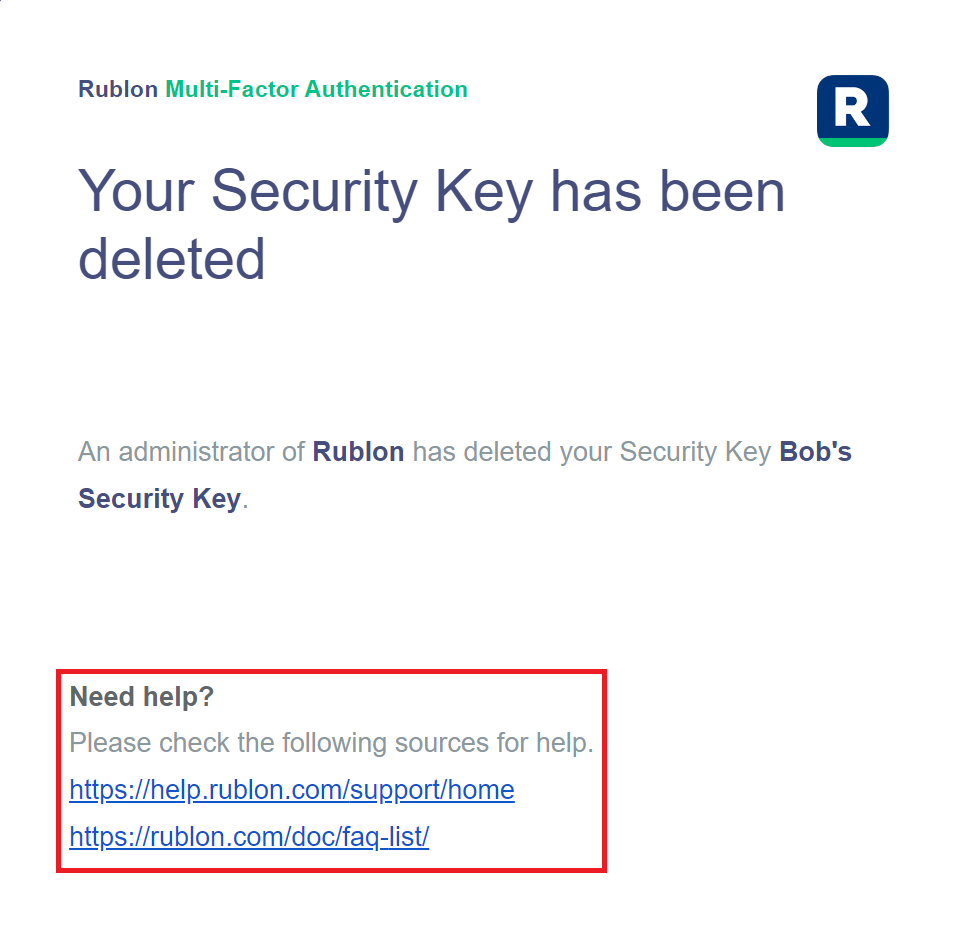The height and width of the screenshot is (933, 967).
Task: Click the dark "Rublon" word in header
Action: coord(118,89)
